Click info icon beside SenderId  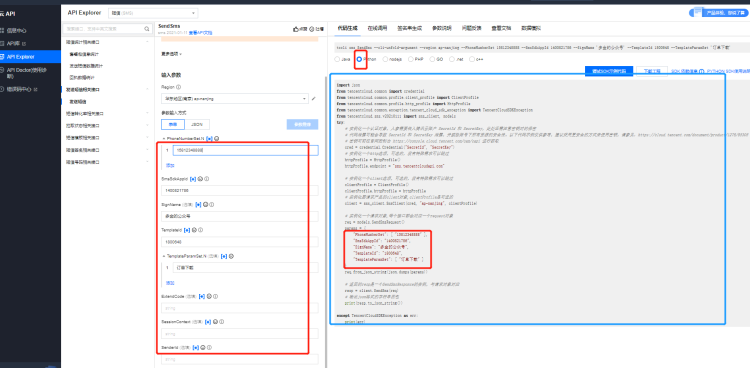tap(210, 347)
